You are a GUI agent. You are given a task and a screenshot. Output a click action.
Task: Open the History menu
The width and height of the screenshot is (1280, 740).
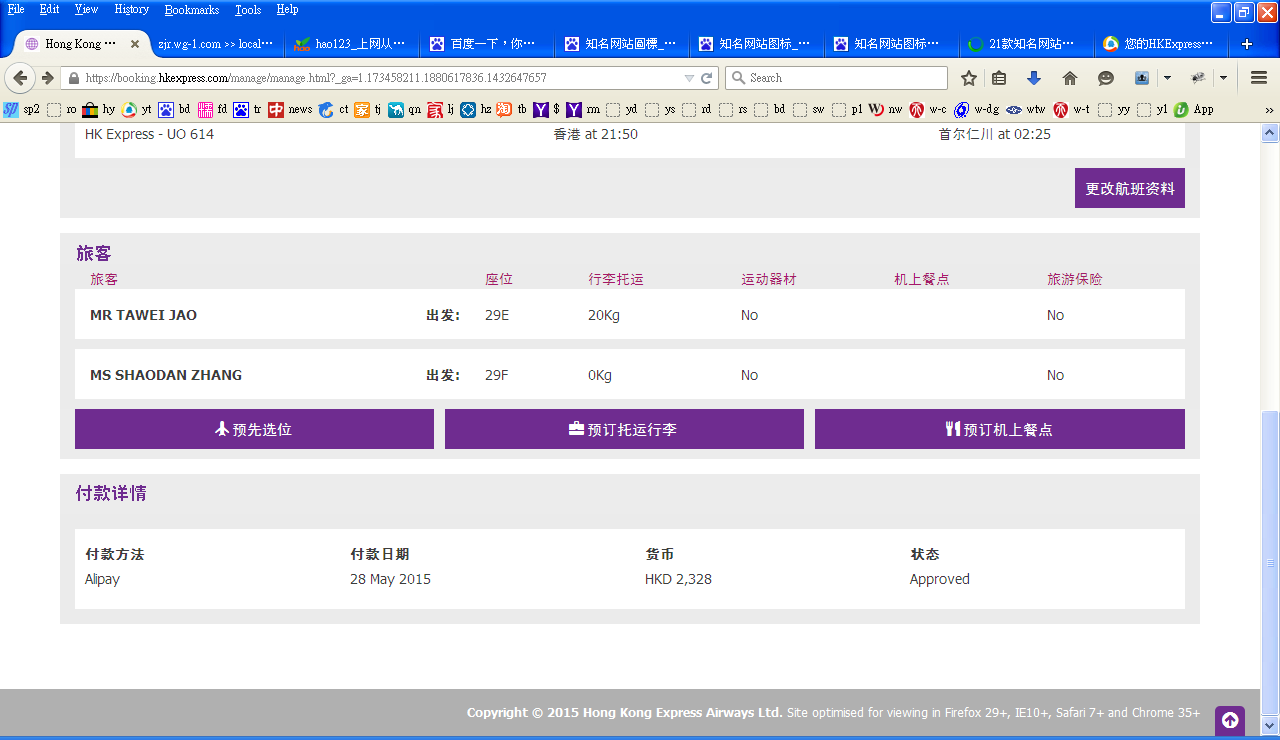click(x=132, y=10)
